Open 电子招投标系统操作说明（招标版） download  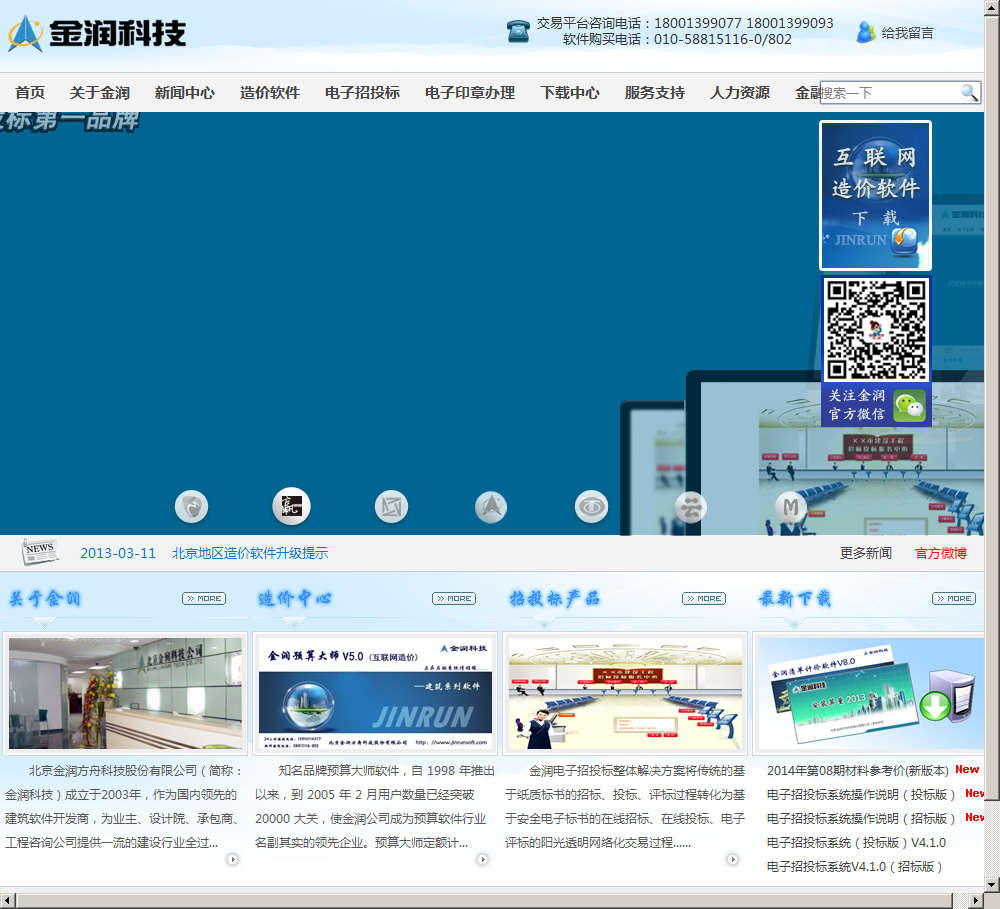coord(861,818)
